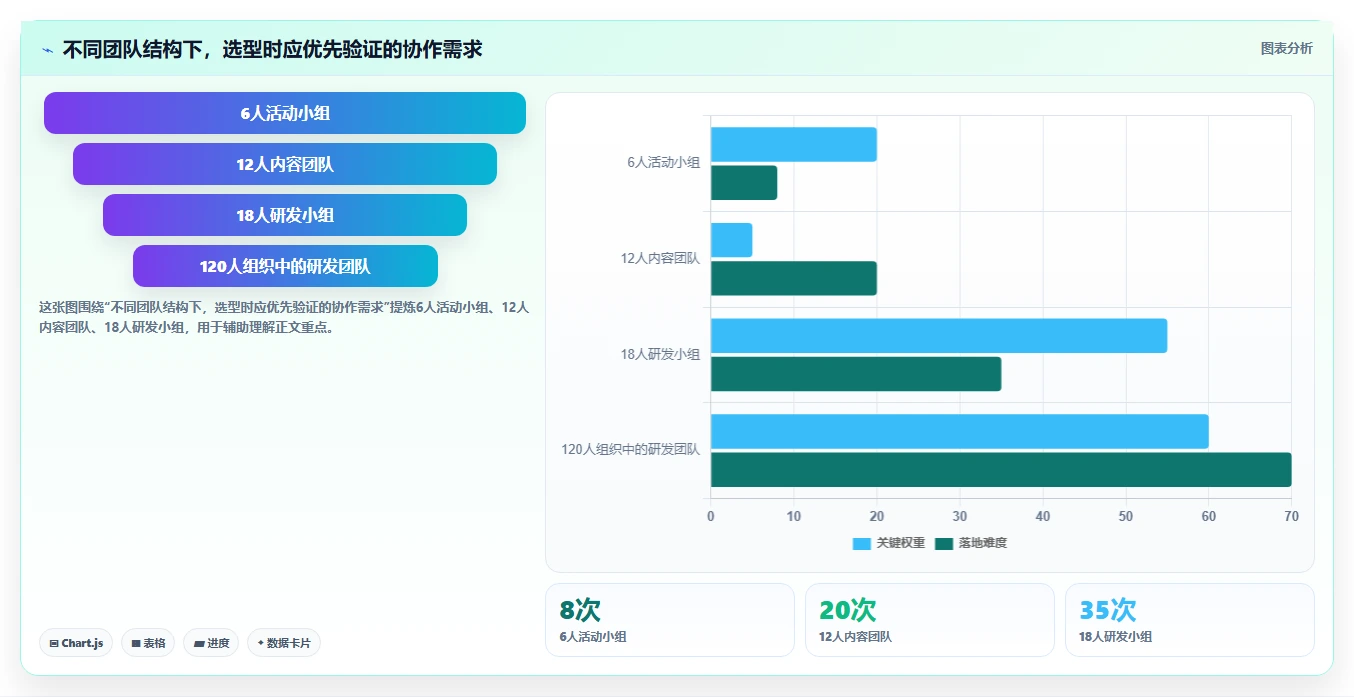
Task: Click 12人内容团队 blue 关键权重 bar
Action: click(x=731, y=240)
